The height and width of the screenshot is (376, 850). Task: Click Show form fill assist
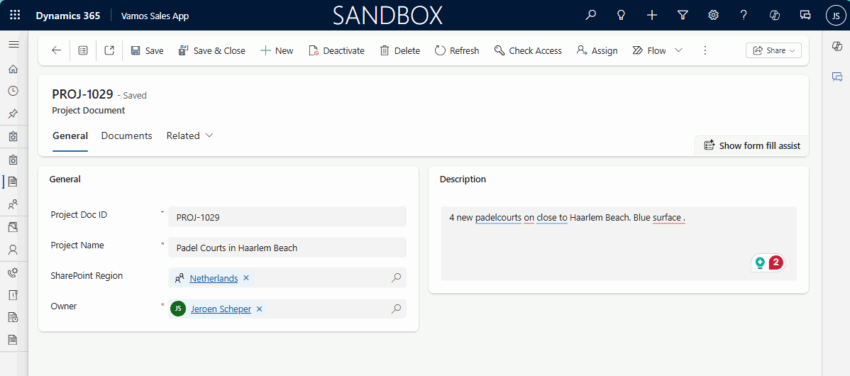click(x=752, y=145)
